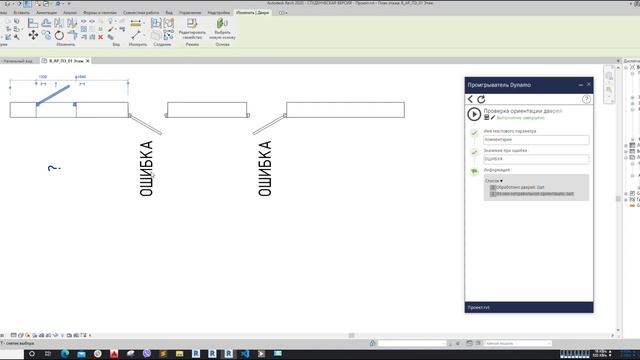Go back in Dynamo Player
The image size is (640, 360).
[x=470, y=99]
